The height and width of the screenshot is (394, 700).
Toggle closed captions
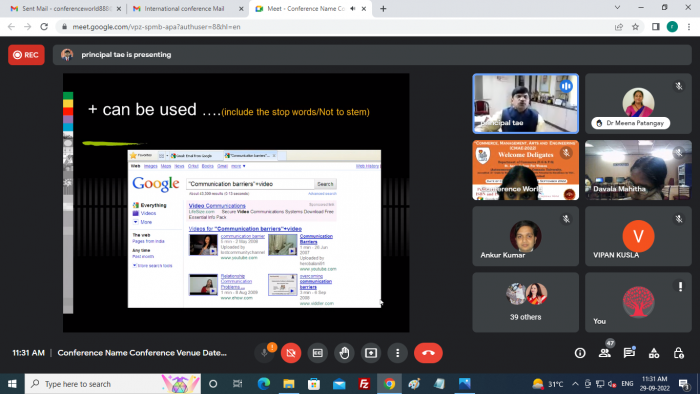(x=317, y=353)
